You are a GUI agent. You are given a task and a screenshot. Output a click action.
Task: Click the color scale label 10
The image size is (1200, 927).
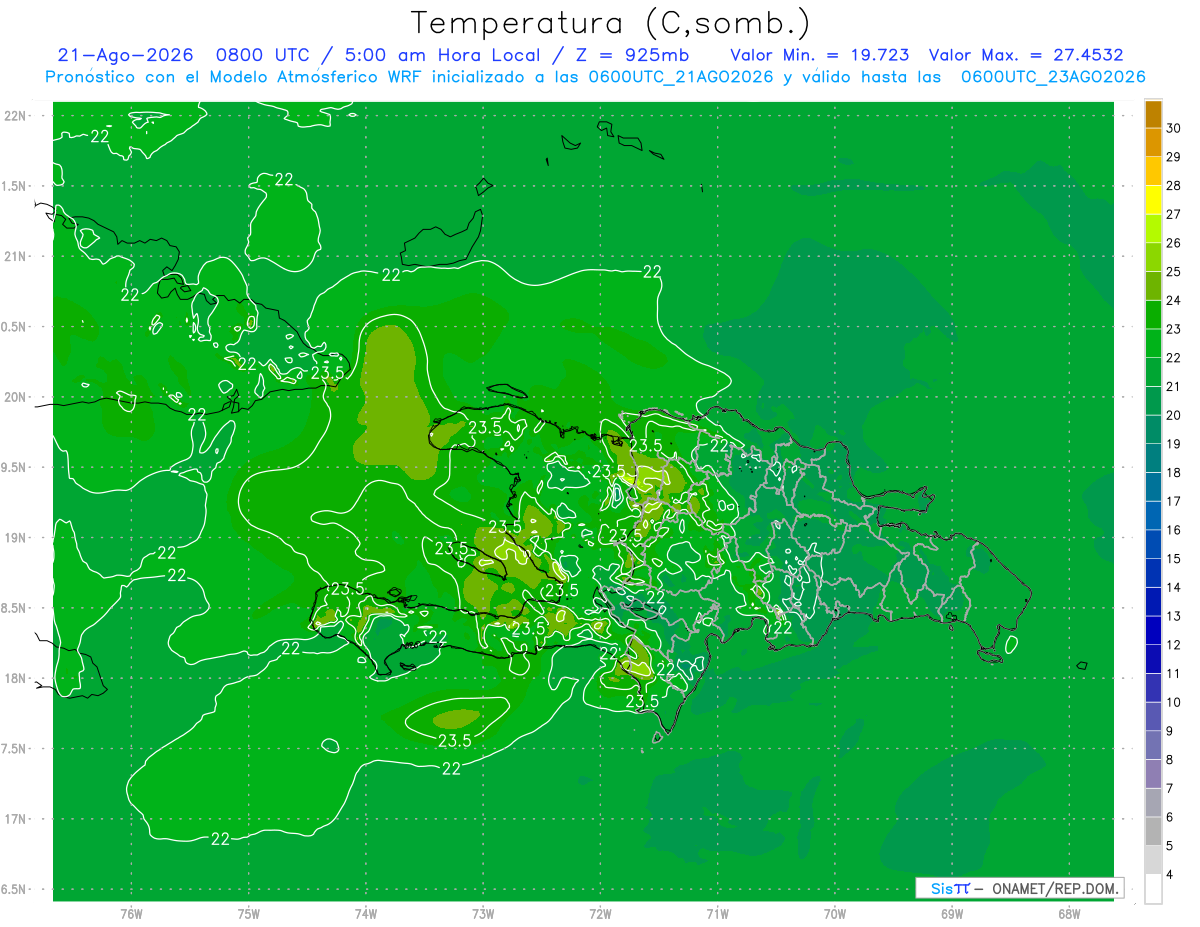pyautogui.click(x=1174, y=702)
